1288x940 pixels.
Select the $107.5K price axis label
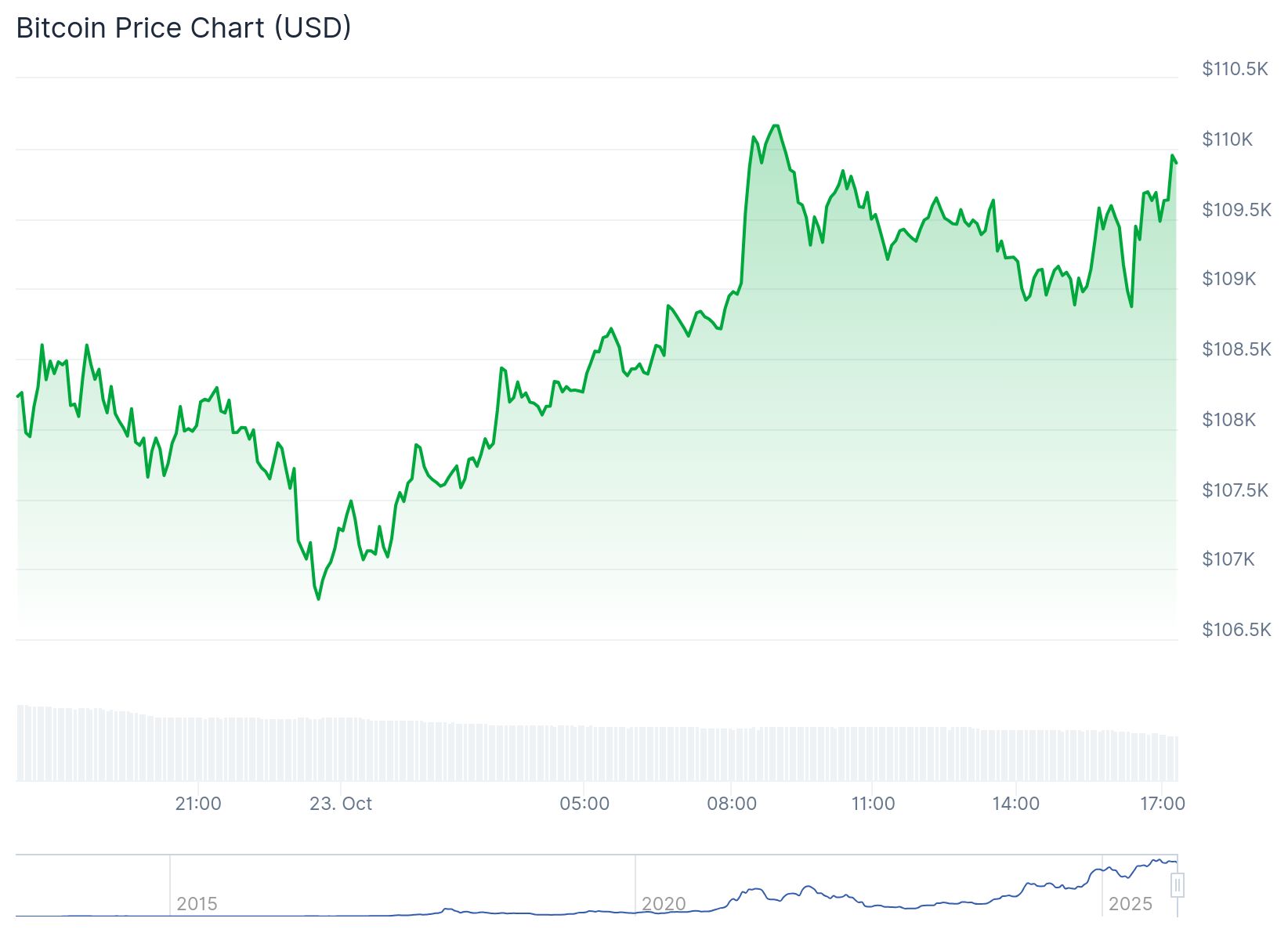coord(1235,490)
